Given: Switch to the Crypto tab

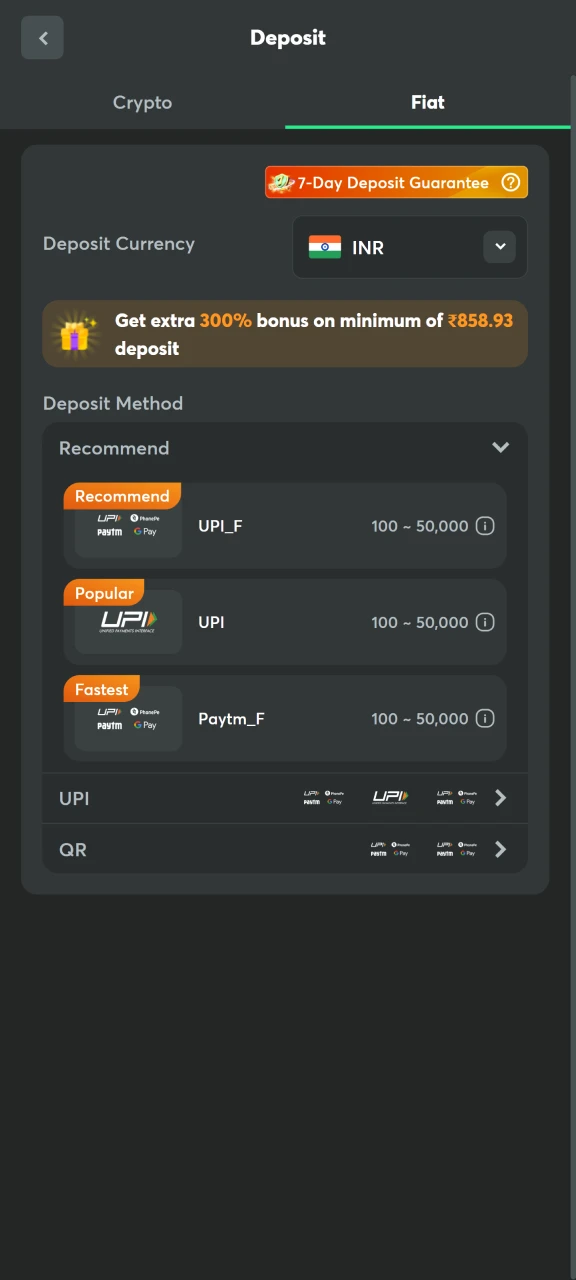Looking at the screenshot, I should (x=142, y=102).
